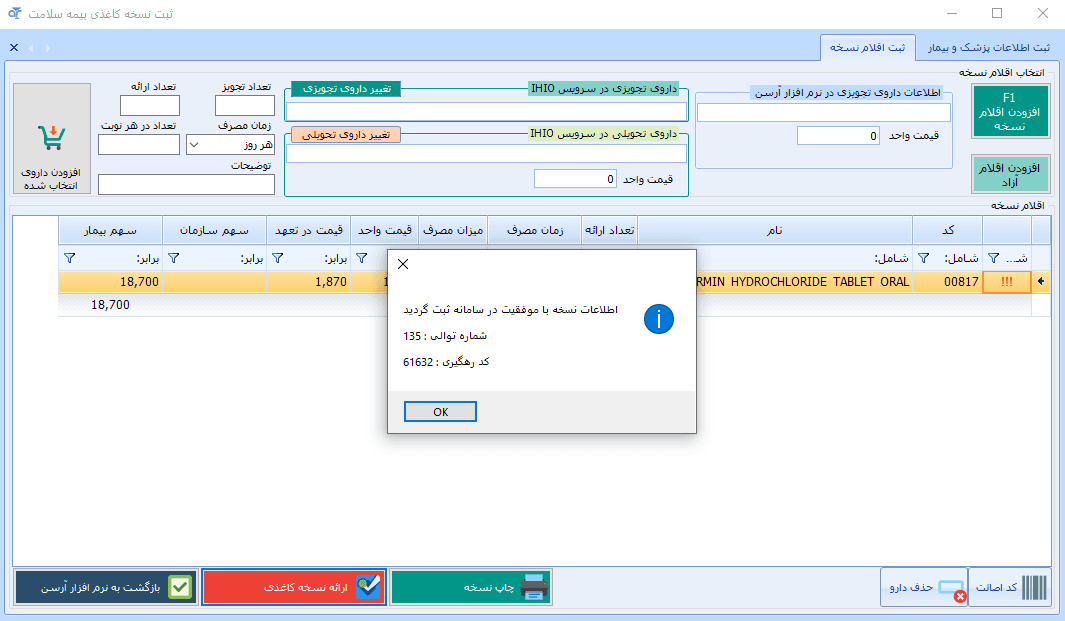Click the row indicator arrow of drug row

pos(1041,281)
